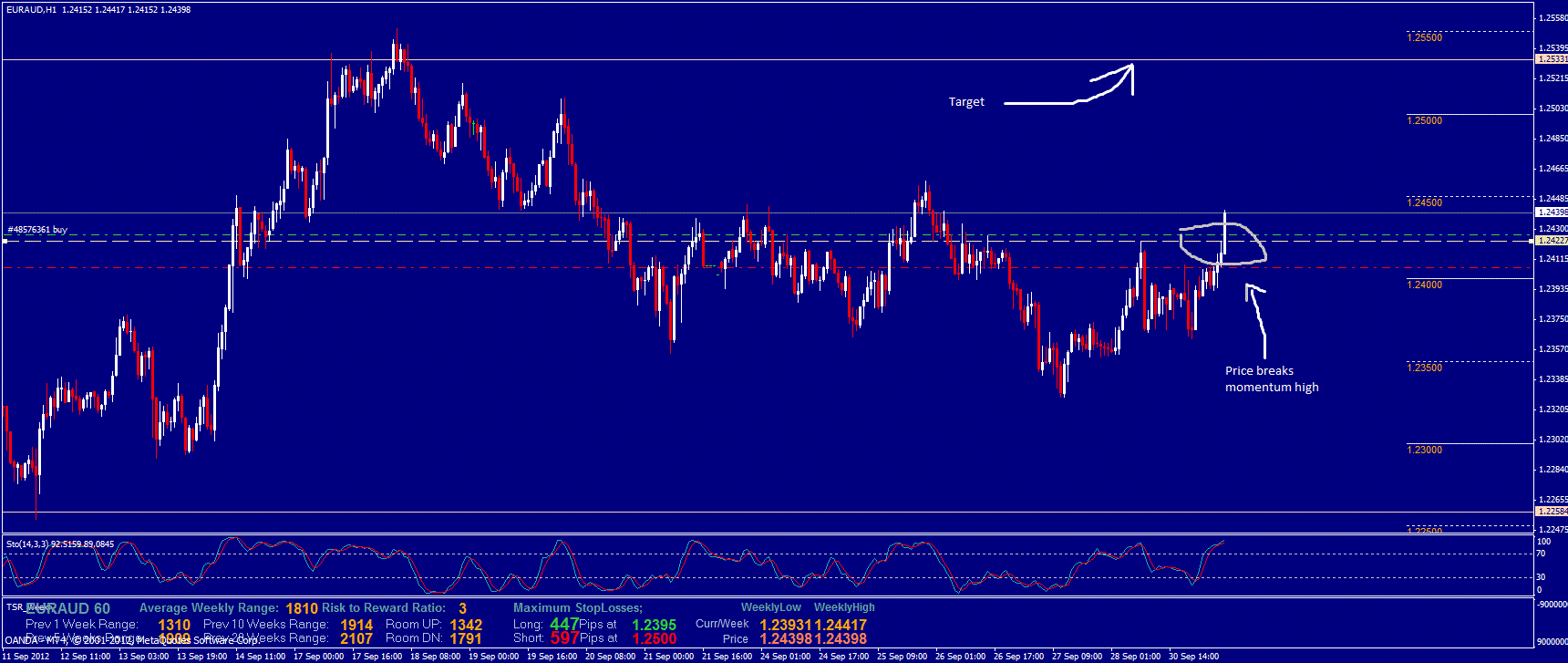1568x663 pixels.
Task: Click the WeeklyHigh value 1.24417
Action: 841,625
